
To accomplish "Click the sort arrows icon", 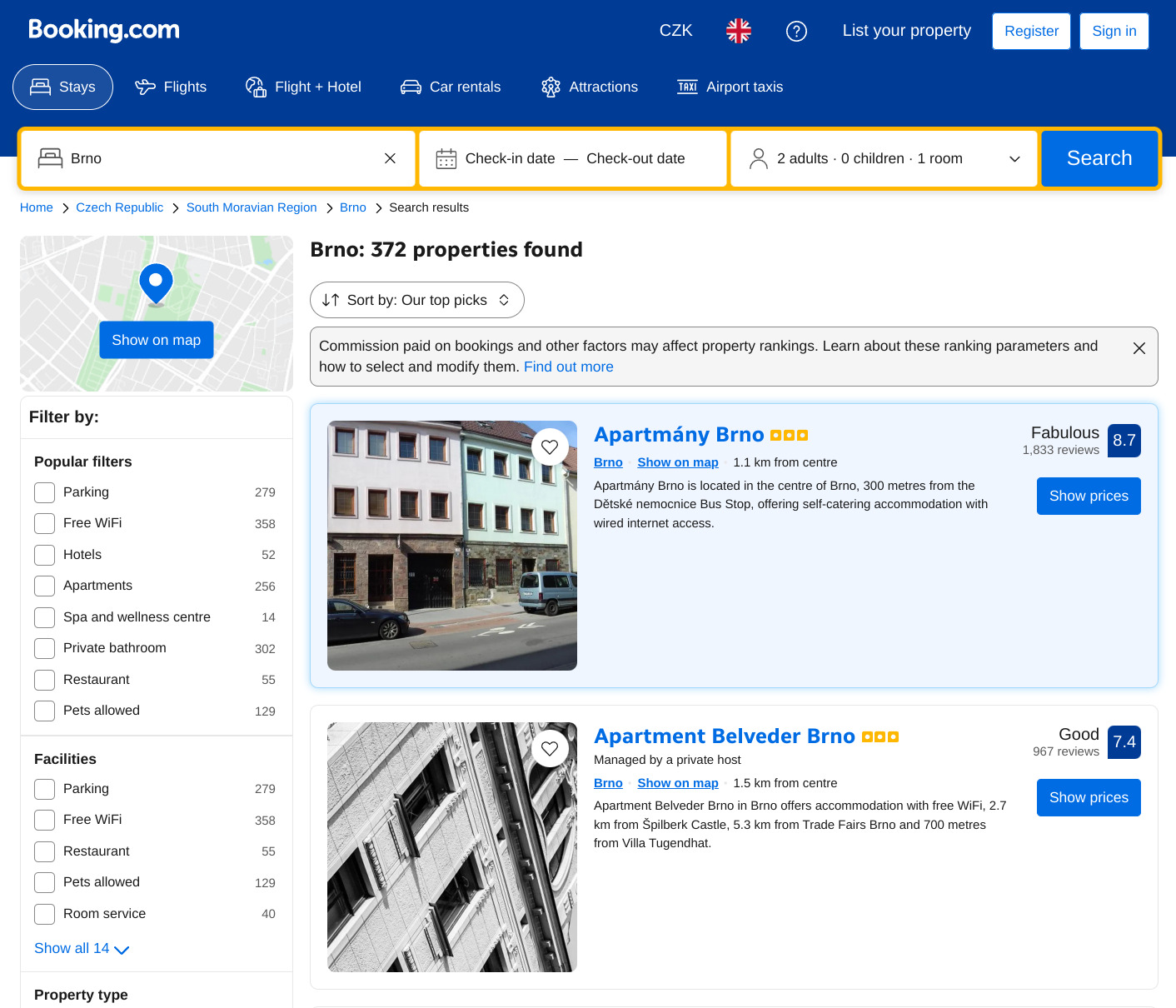I will 331,300.
